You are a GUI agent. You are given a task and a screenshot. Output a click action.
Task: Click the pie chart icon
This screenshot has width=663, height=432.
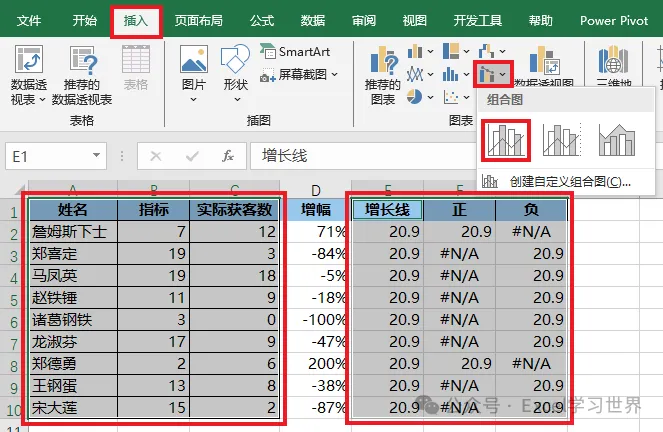(415, 97)
